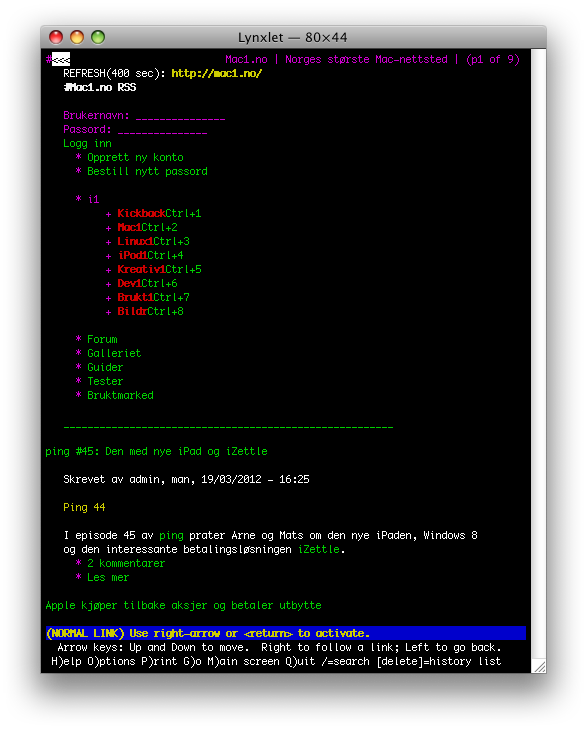This screenshot has height=729, width=587.
Task: Select the Mac1 Ctrl+2 link
Action: [x=147, y=227]
